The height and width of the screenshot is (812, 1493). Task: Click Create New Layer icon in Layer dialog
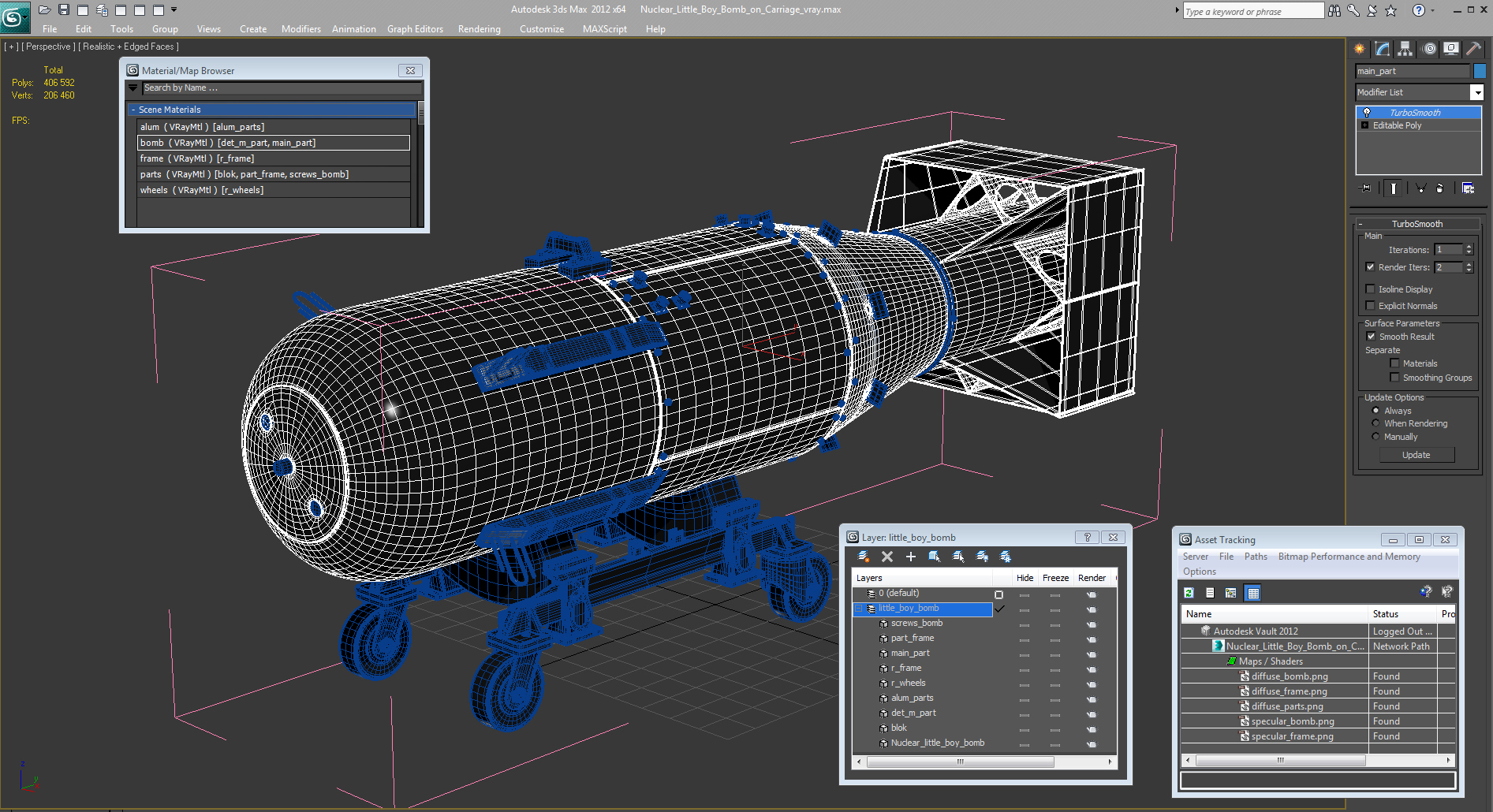pos(864,557)
